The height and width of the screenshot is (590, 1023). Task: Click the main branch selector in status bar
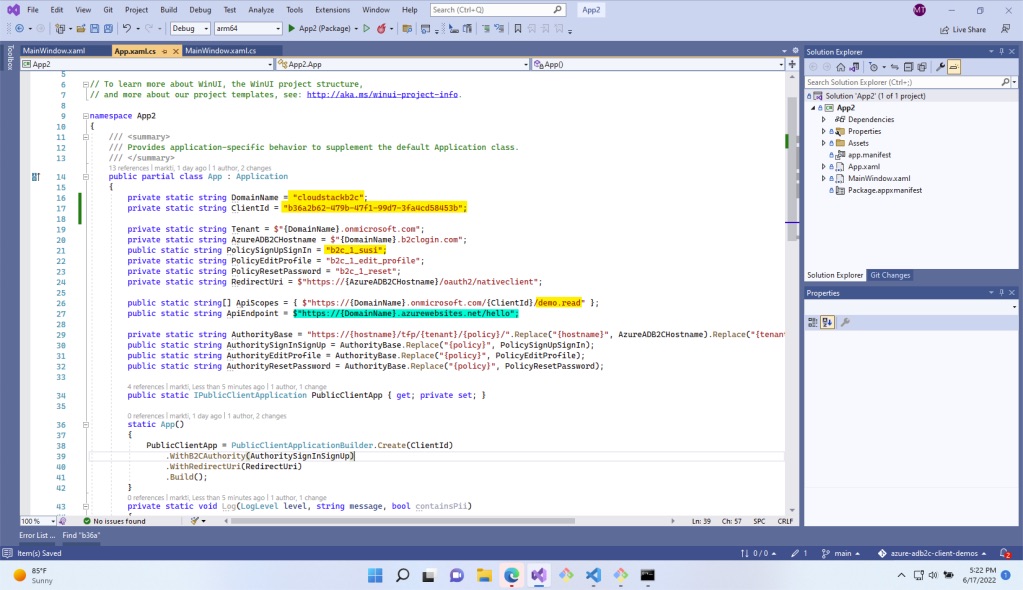(x=841, y=553)
